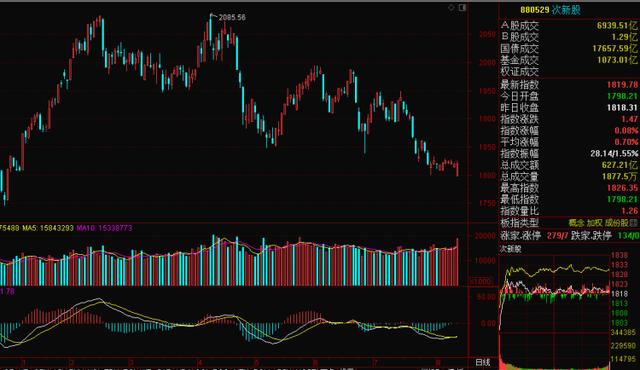This screenshot has width=640, height=370.
Task: Click the 17657.59亿 bond turnover value
Action: [615, 49]
